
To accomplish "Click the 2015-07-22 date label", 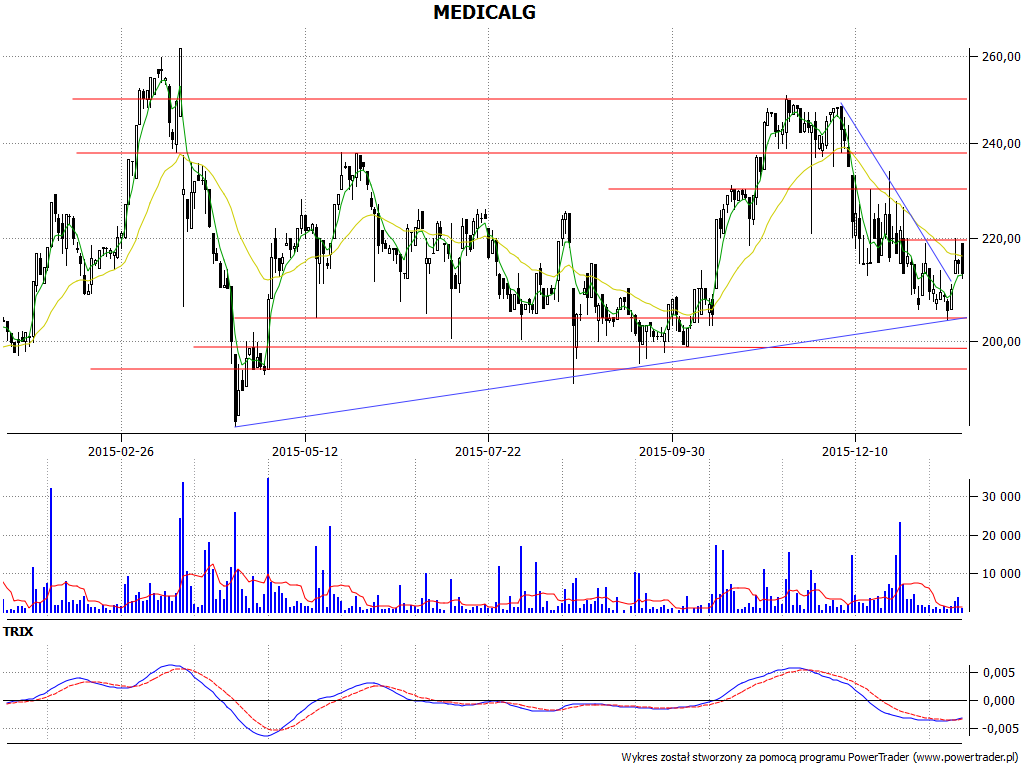I will coord(488,451).
